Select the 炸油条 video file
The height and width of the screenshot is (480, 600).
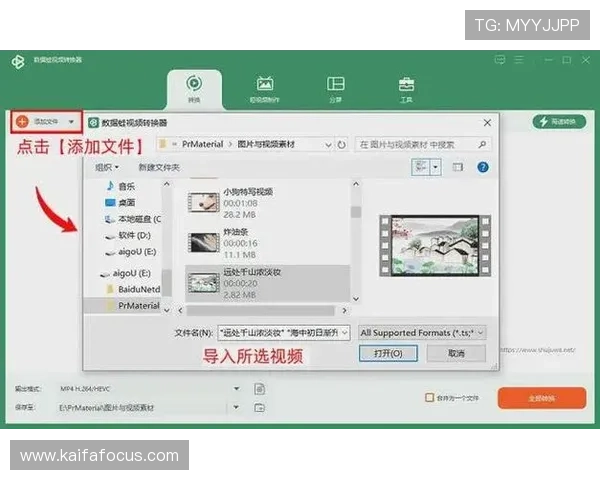(267, 243)
